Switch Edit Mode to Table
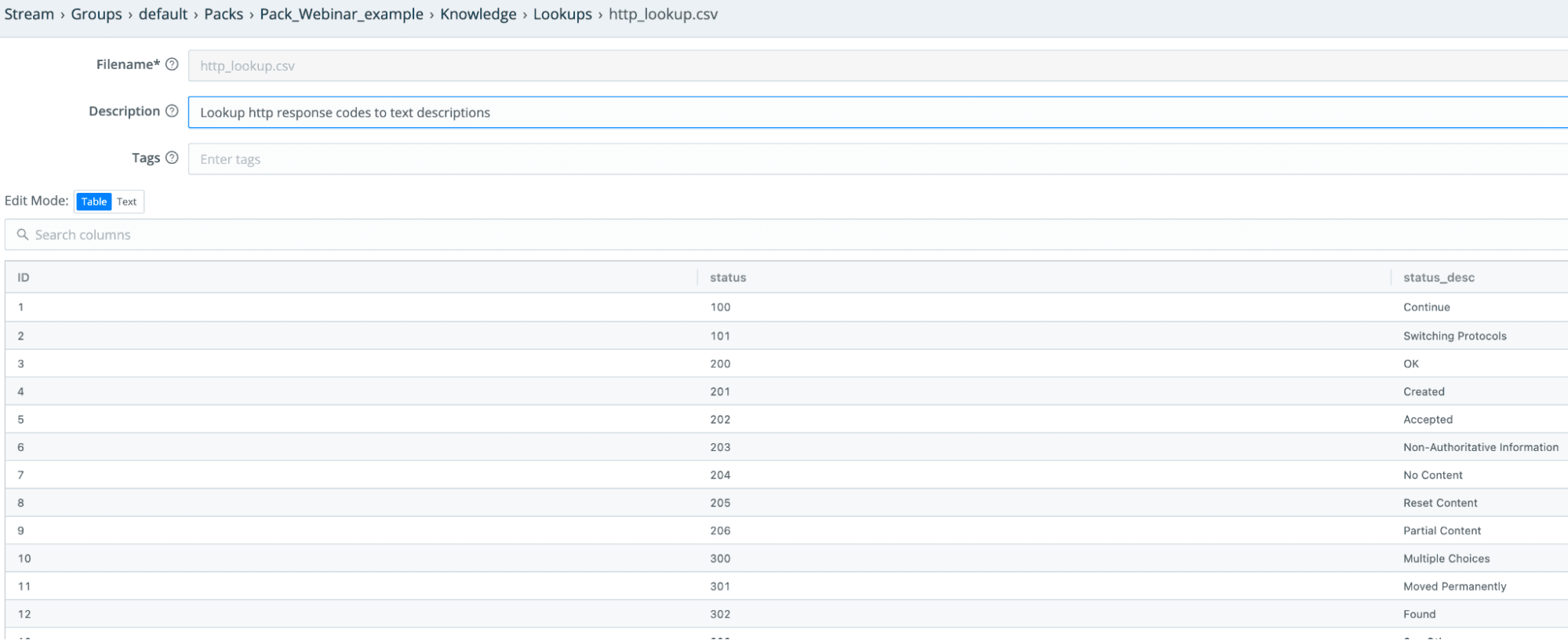Viewport: 1568px width, 640px height. coord(94,202)
